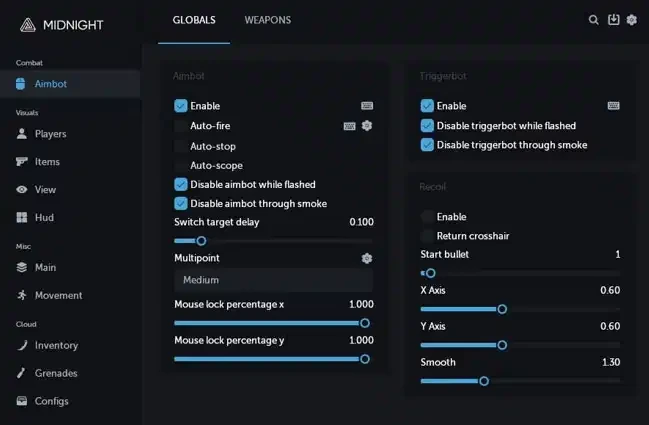Enable Return crosshair checkbox
The width and height of the screenshot is (649, 425).
(427, 236)
